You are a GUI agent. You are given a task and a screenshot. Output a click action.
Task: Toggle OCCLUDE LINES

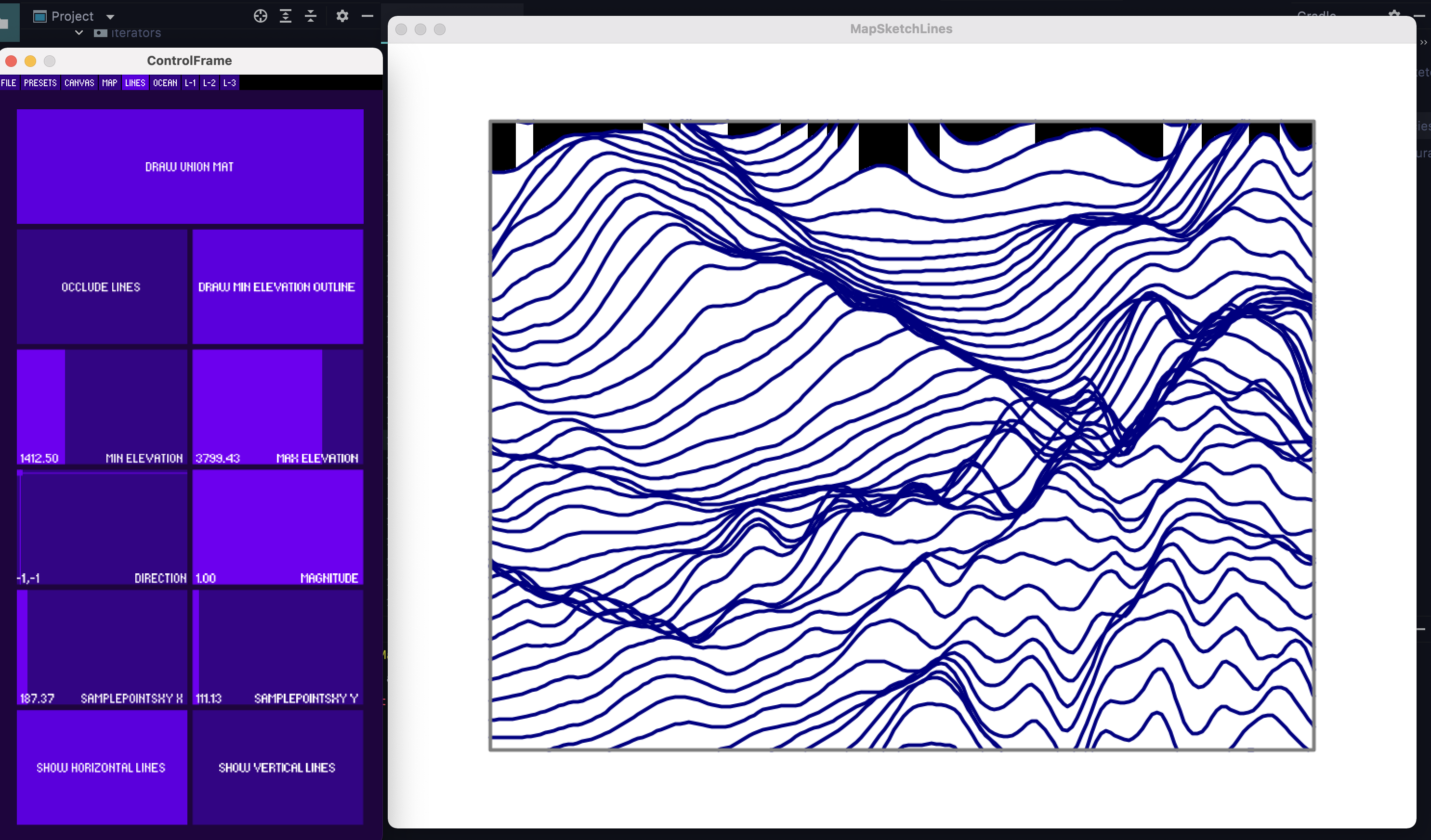(101, 286)
